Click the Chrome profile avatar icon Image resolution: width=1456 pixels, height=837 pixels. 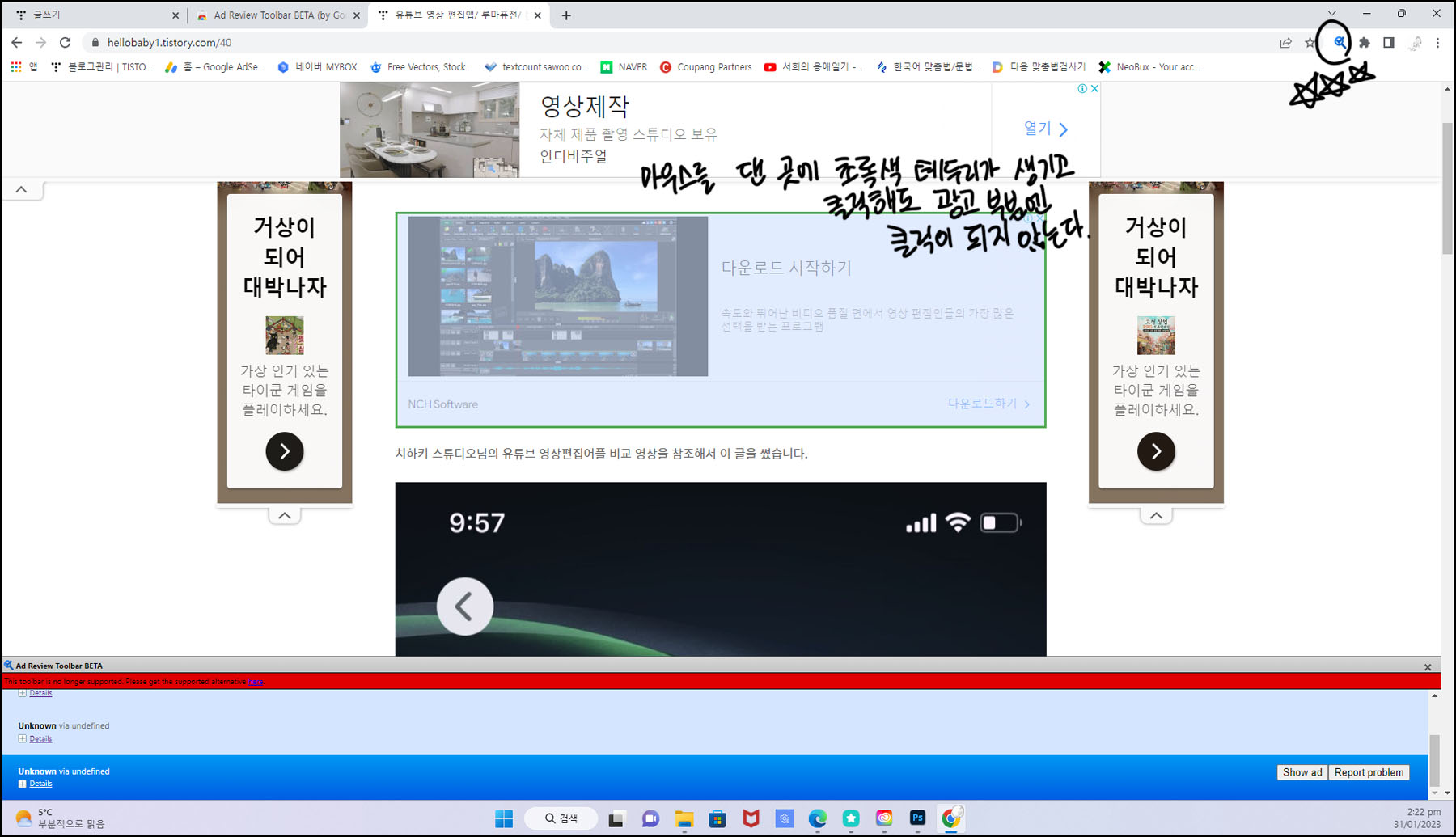click(x=1415, y=43)
